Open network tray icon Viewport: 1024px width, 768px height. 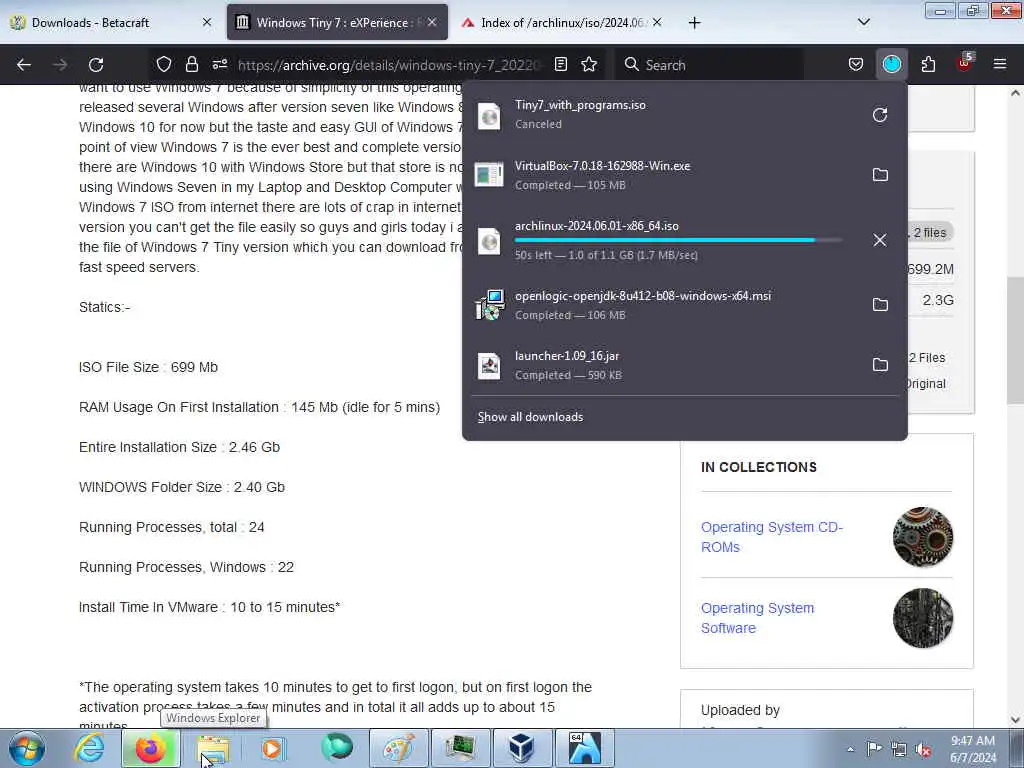click(x=899, y=750)
